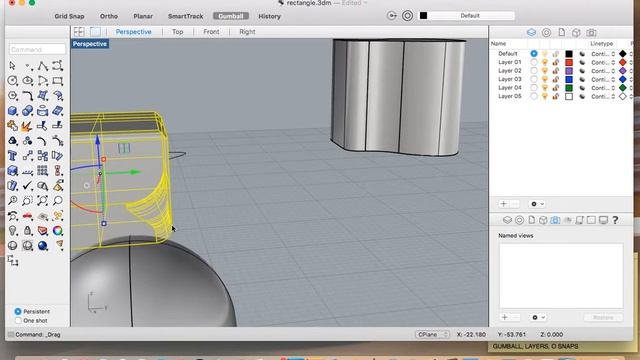
Task: Click the Default layer material icon
Action: point(582,54)
